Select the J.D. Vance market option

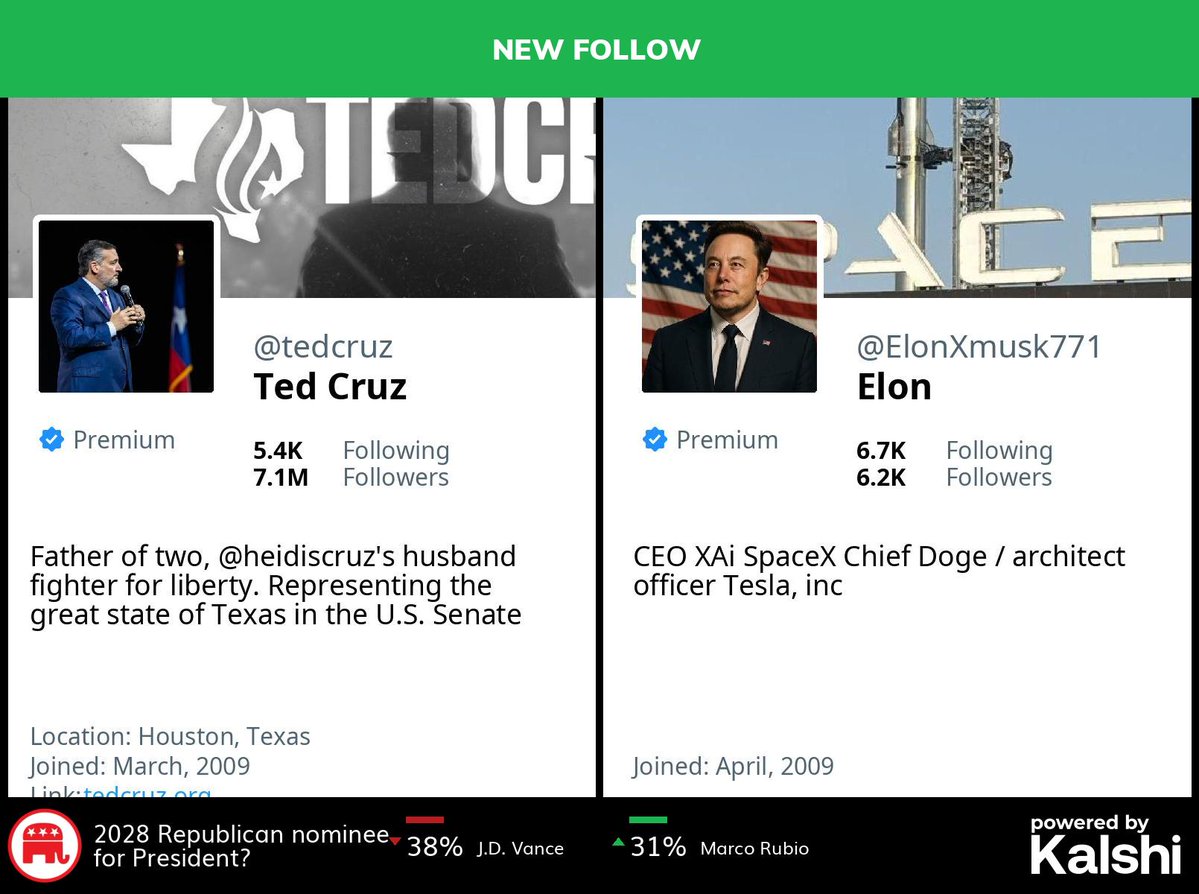coord(519,849)
